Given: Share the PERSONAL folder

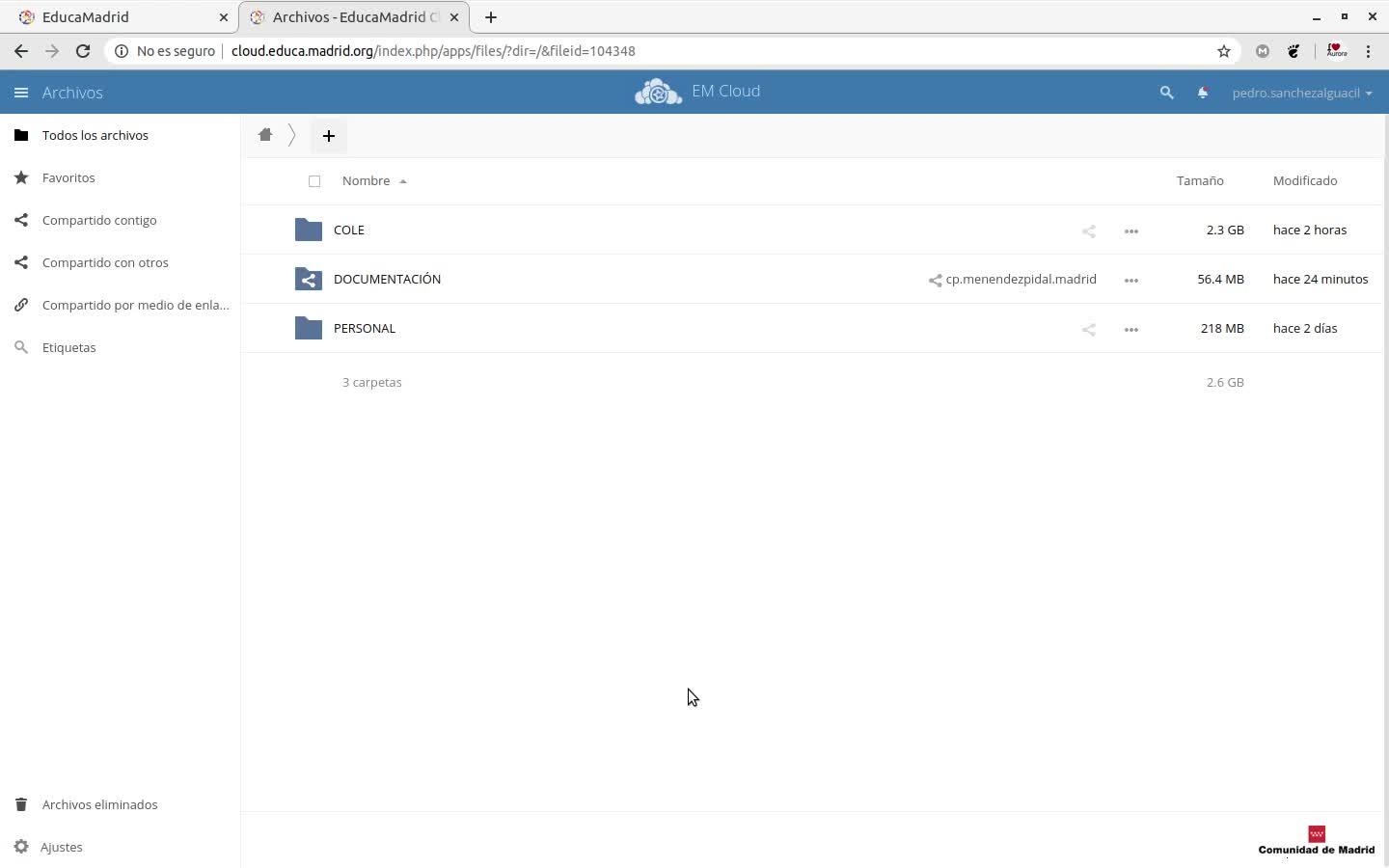Looking at the screenshot, I should pos(1089,329).
